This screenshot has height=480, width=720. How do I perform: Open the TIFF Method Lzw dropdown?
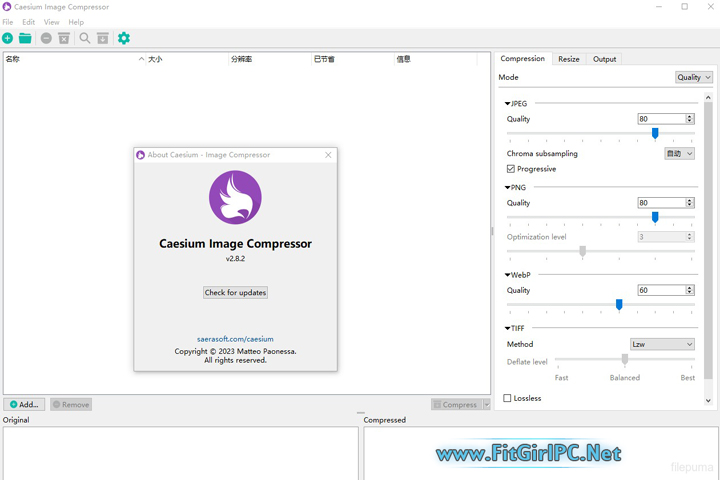tap(662, 344)
